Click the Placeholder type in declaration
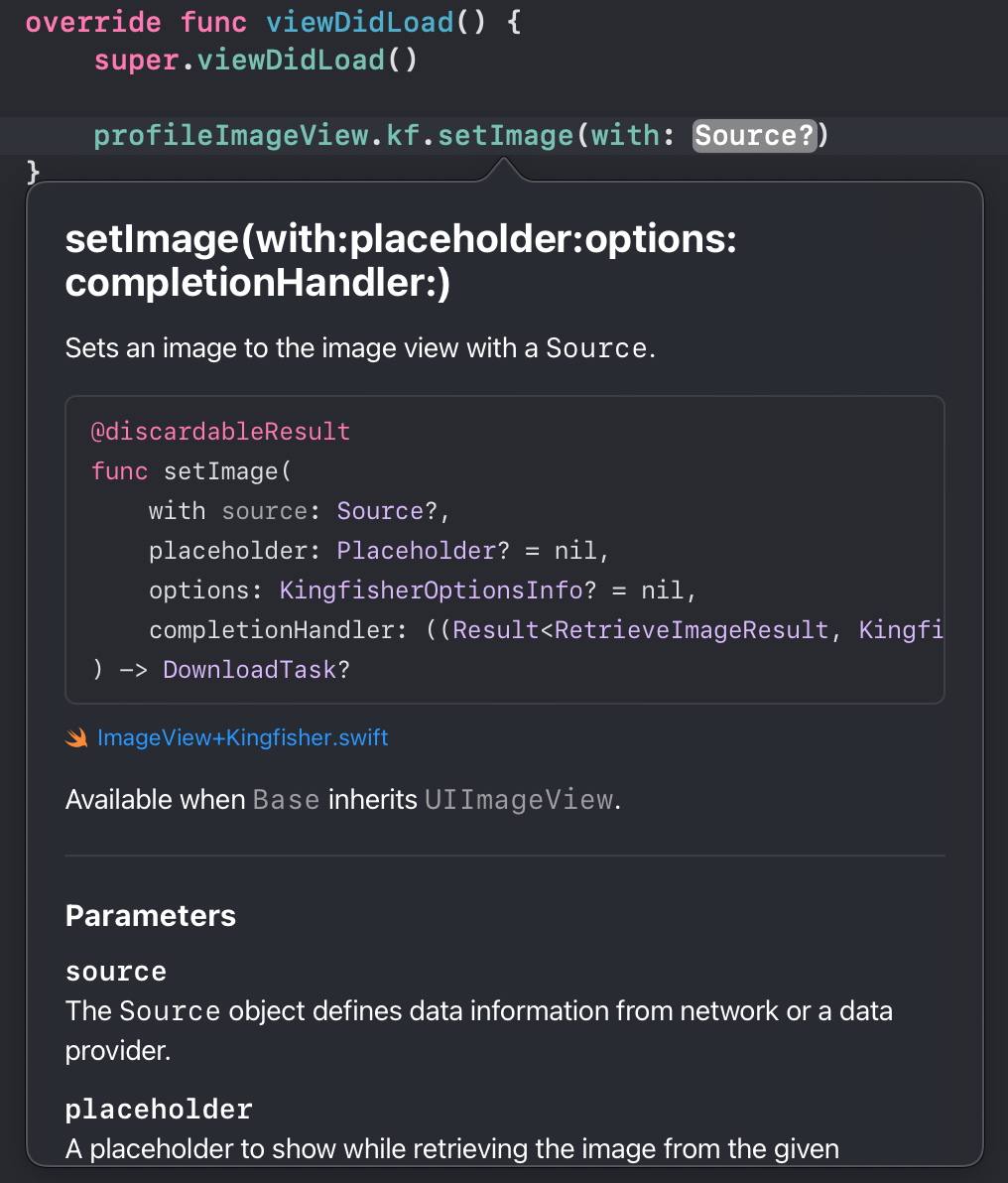Viewport: 1008px width, 1183px height. pyautogui.click(x=416, y=550)
